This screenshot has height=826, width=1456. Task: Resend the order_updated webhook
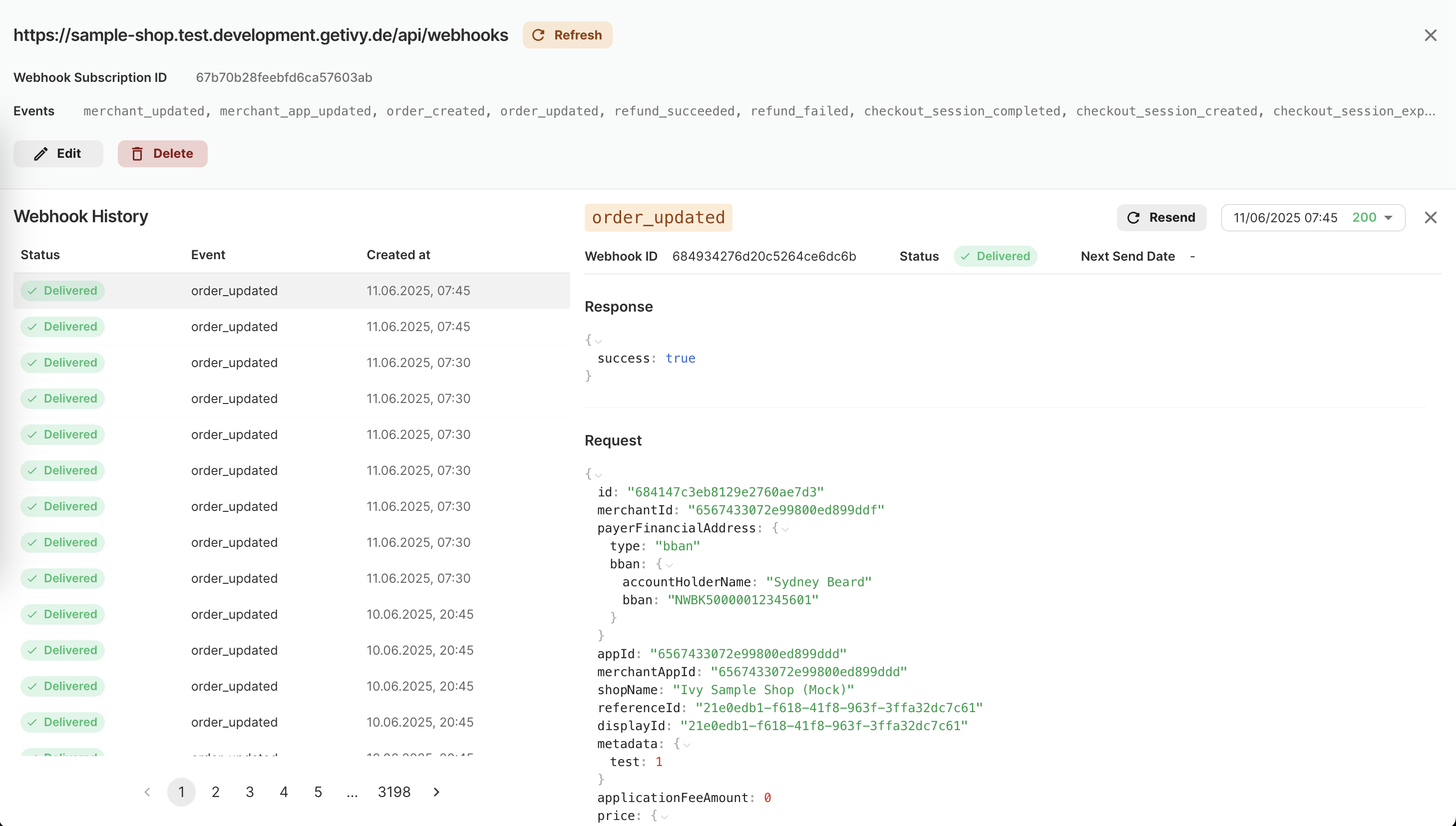tap(1161, 218)
